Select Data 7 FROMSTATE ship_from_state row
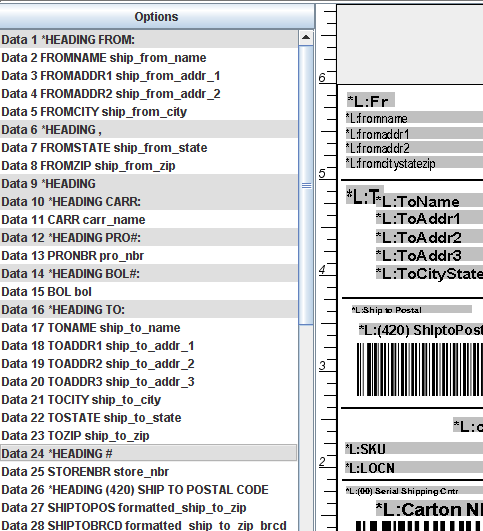This screenshot has height=531, width=483. (x=149, y=148)
